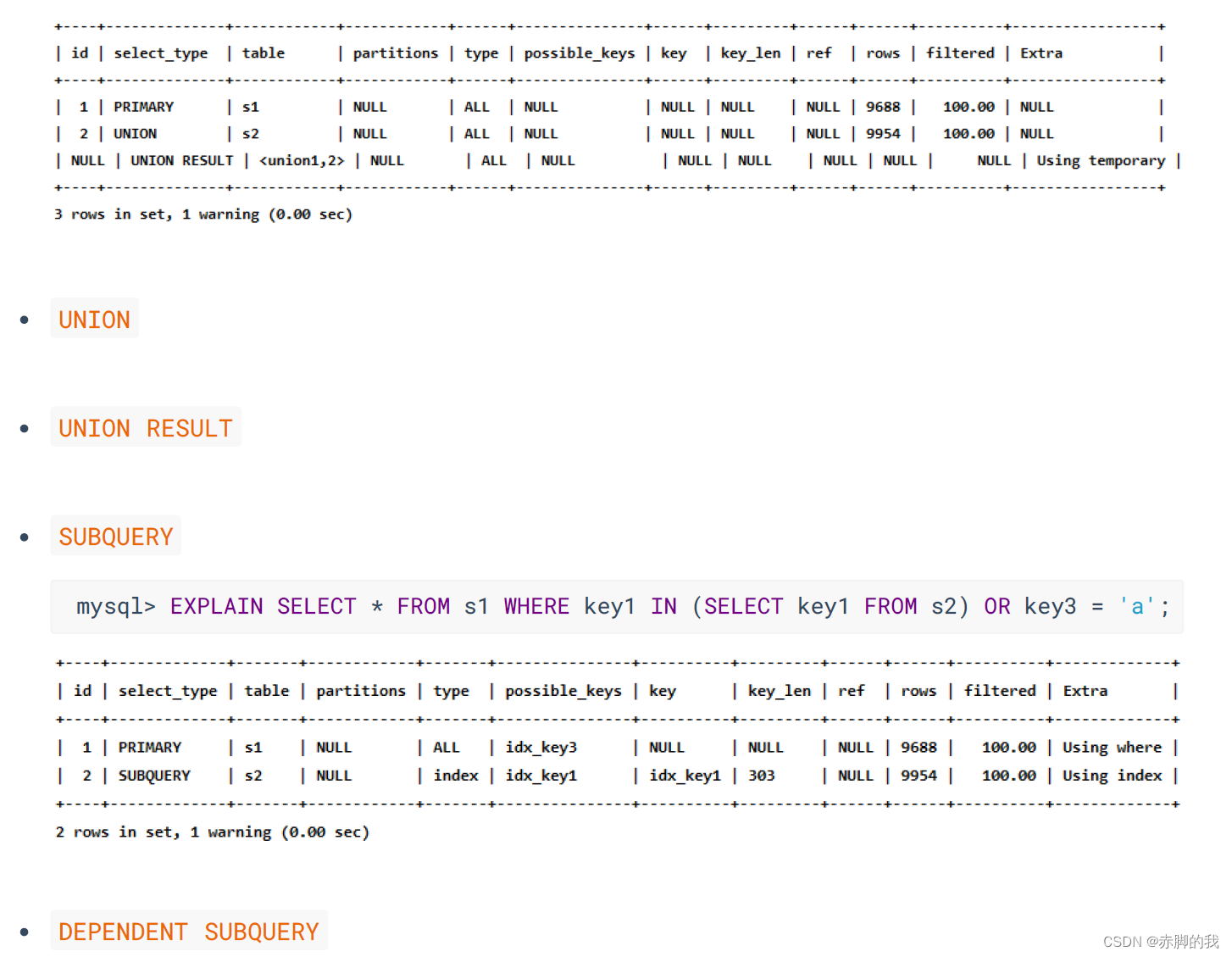Click the WHERE keyword in the SQL statement
Screen dimensions: 1232x957
click(x=536, y=607)
